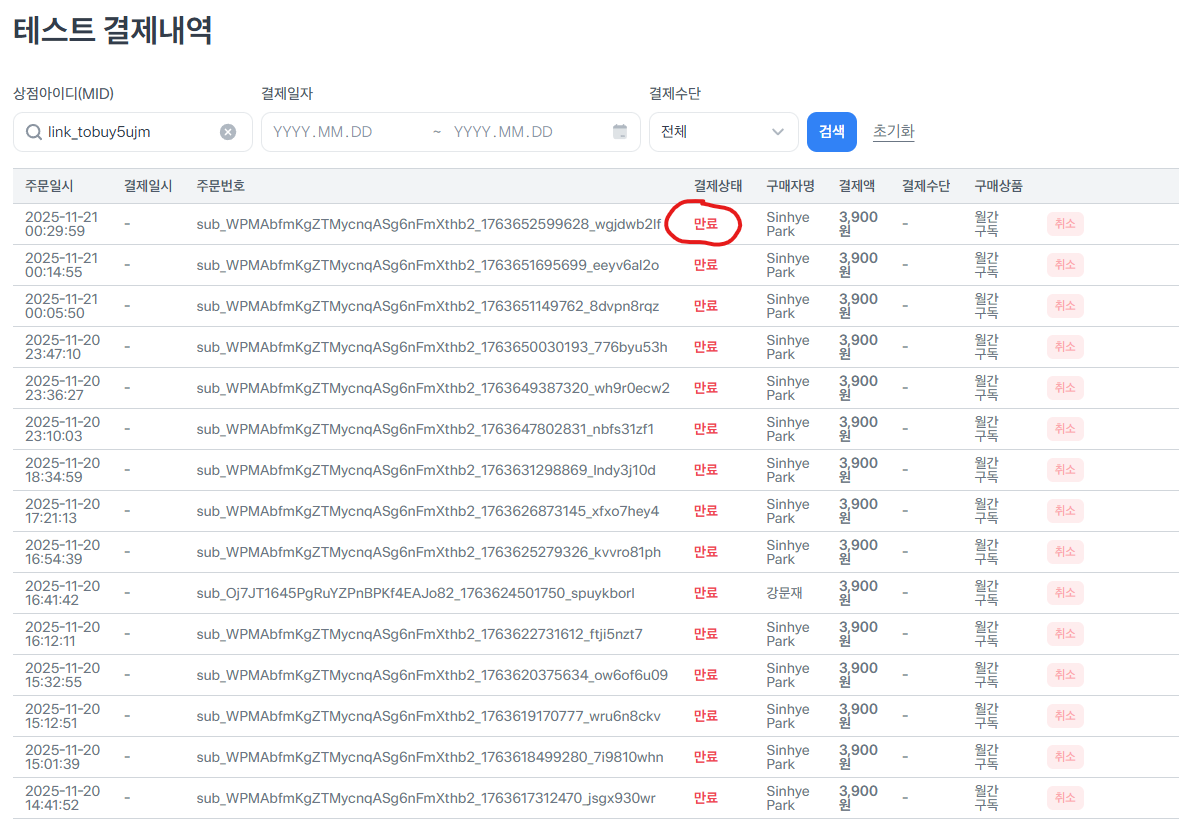
Task: Click the 결제일시 column header
Action: [x=148, y=187]
